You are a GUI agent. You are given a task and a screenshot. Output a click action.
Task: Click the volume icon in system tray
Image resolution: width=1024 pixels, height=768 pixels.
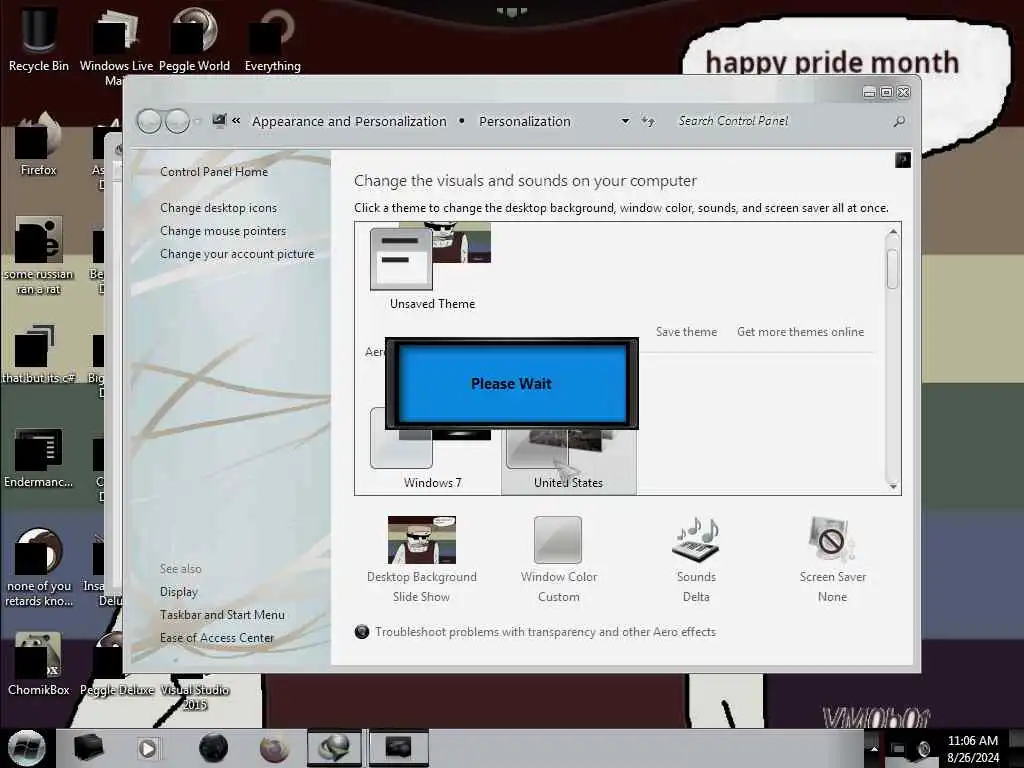pyautogui.click(x=923, y=748)
